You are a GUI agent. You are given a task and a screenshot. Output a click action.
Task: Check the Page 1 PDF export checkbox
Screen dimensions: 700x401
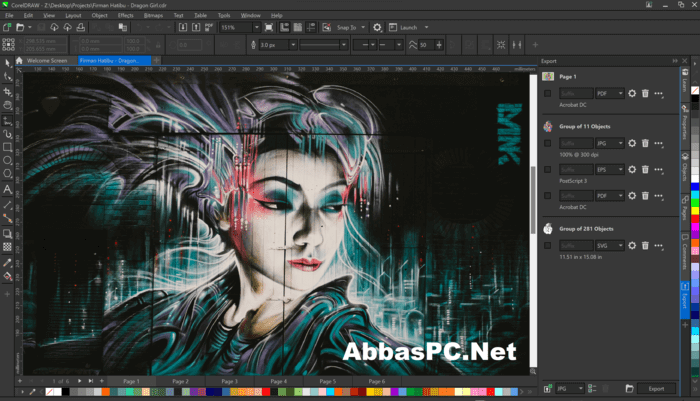[x=547, y=93]
